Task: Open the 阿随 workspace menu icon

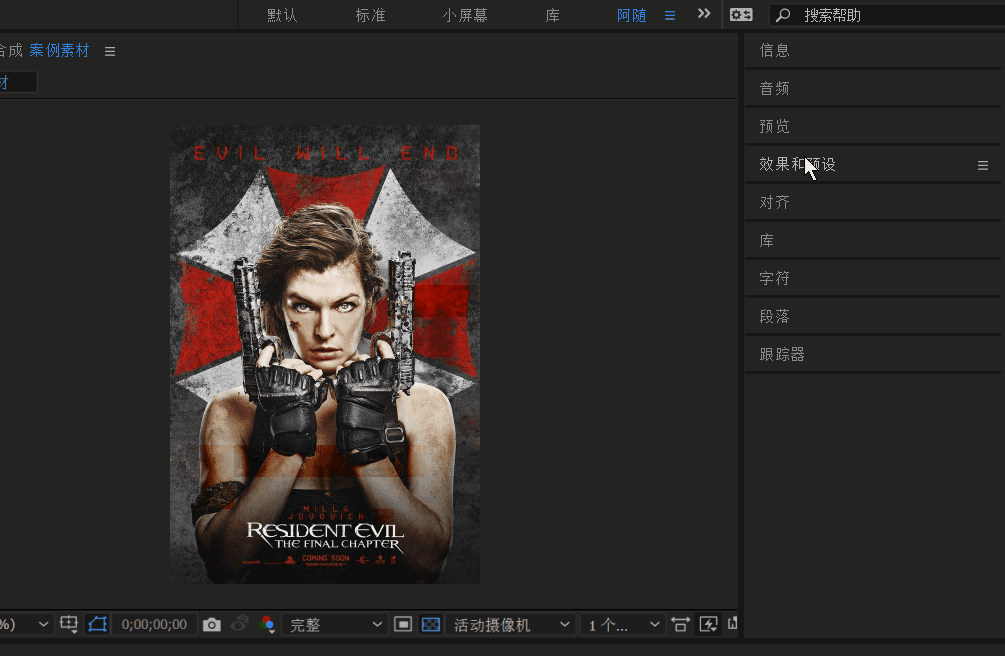Action: (x=670, y=15)
